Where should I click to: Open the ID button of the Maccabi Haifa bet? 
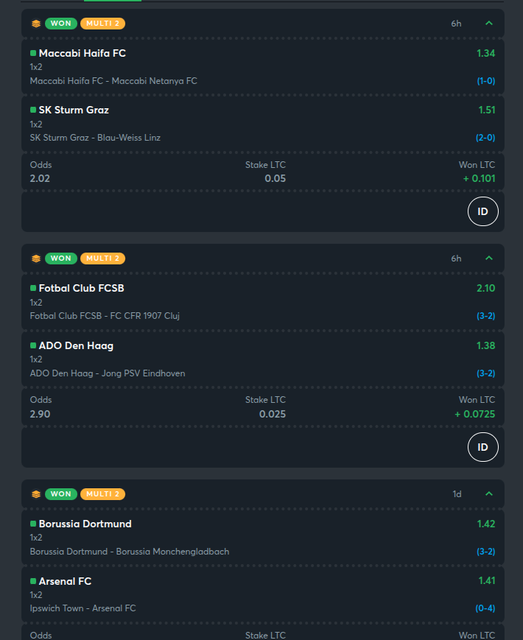tap(483, 211)
